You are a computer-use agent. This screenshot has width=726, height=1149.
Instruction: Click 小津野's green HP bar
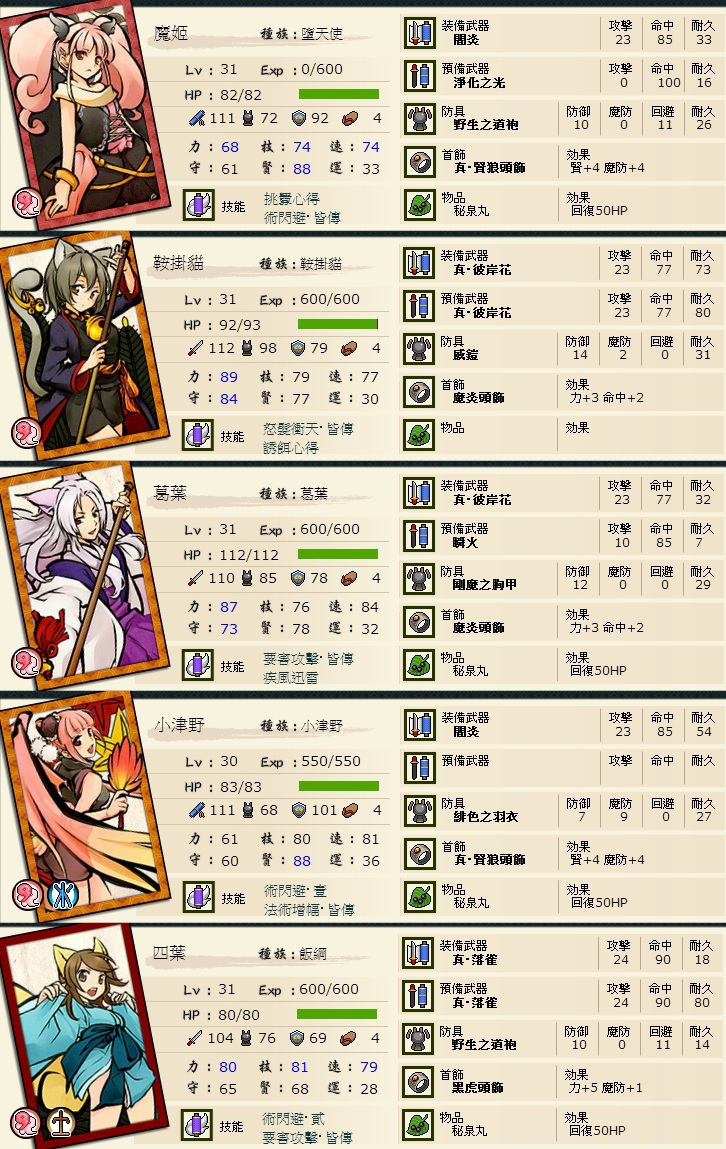338,786
